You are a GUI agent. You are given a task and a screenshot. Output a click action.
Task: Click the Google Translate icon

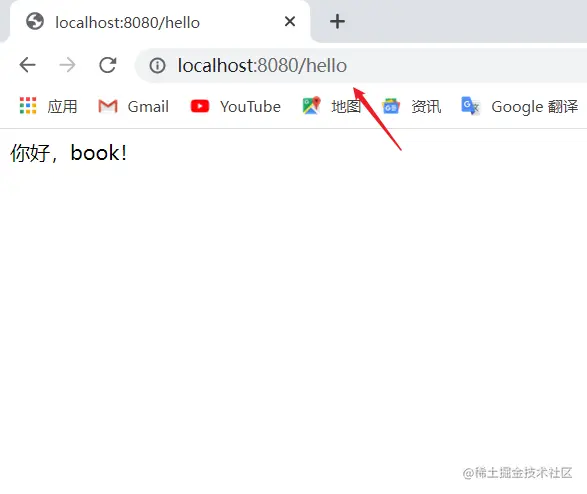[x=471, y=106]
